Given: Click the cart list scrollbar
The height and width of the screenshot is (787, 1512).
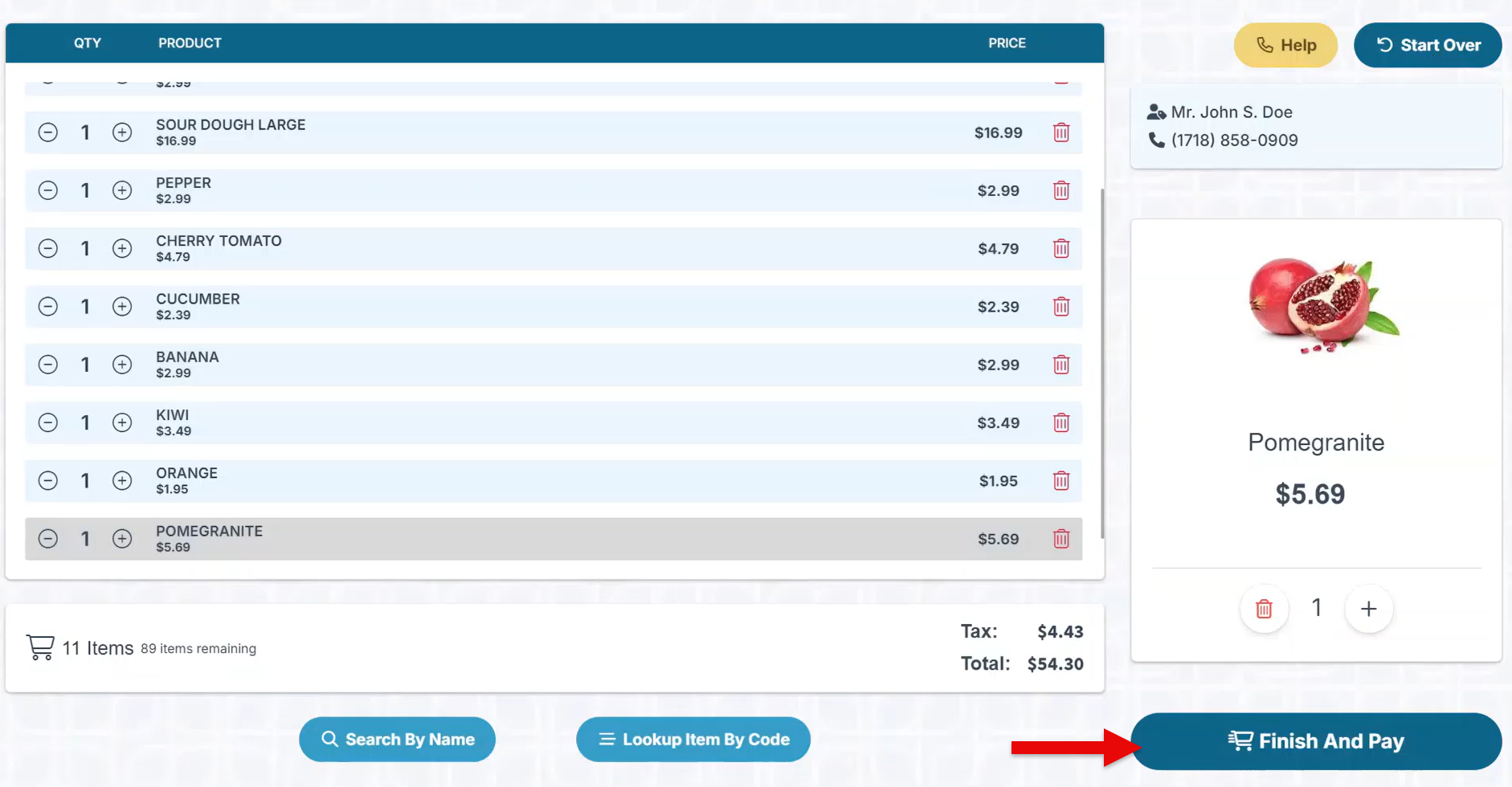Looking at the screenshot, I should (x=1101, y=361).
